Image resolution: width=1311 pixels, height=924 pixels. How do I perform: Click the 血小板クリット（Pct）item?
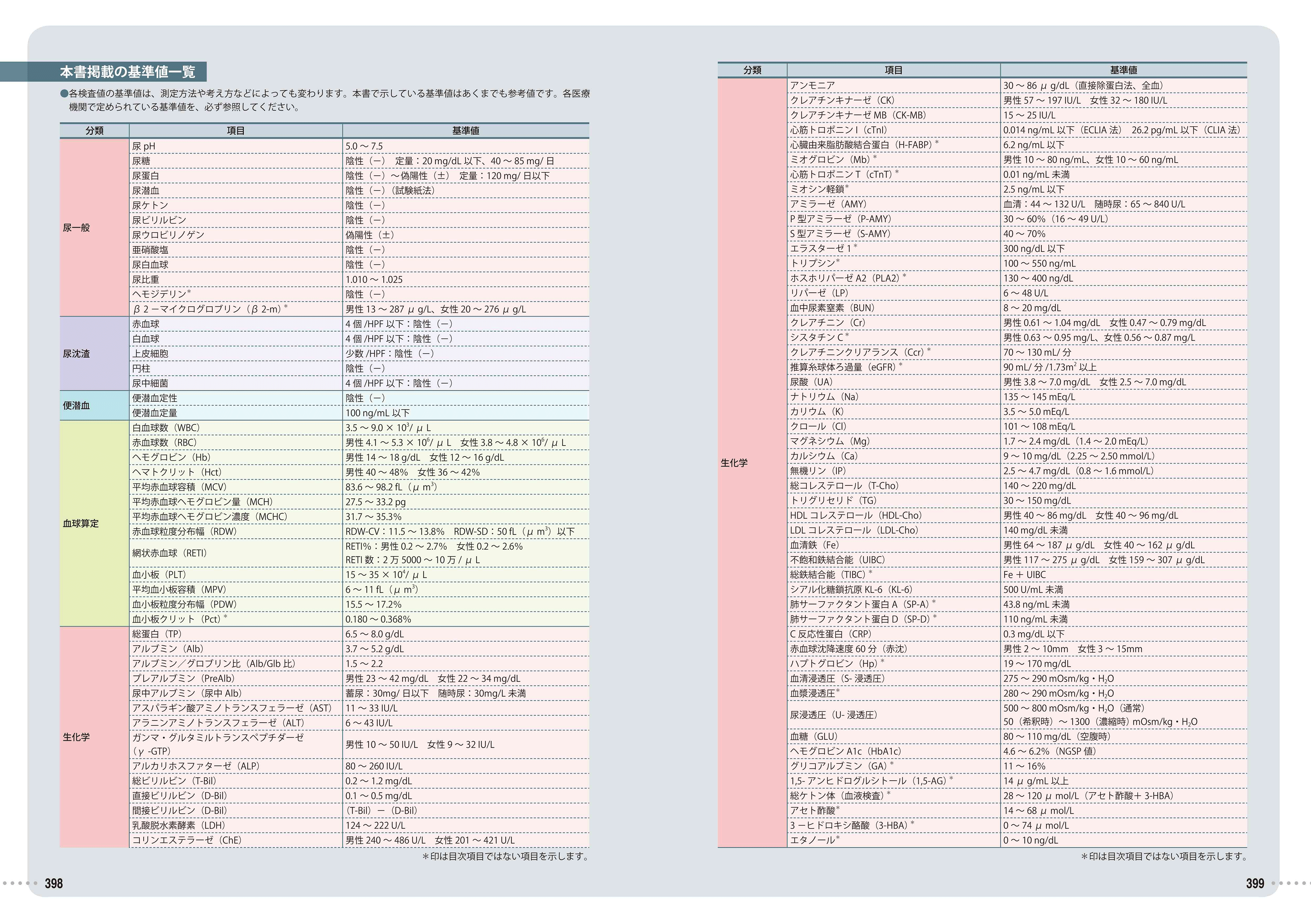pyautogui.click(x=179, y=619)
